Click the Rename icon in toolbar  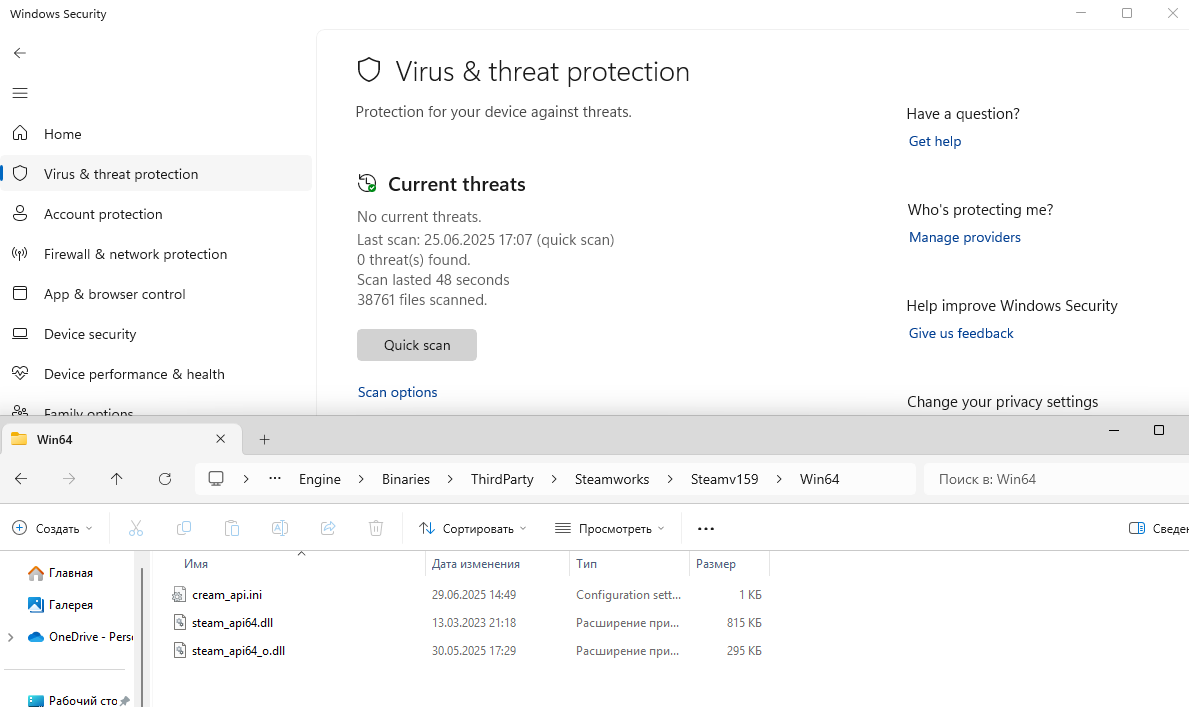click(280, 529)
